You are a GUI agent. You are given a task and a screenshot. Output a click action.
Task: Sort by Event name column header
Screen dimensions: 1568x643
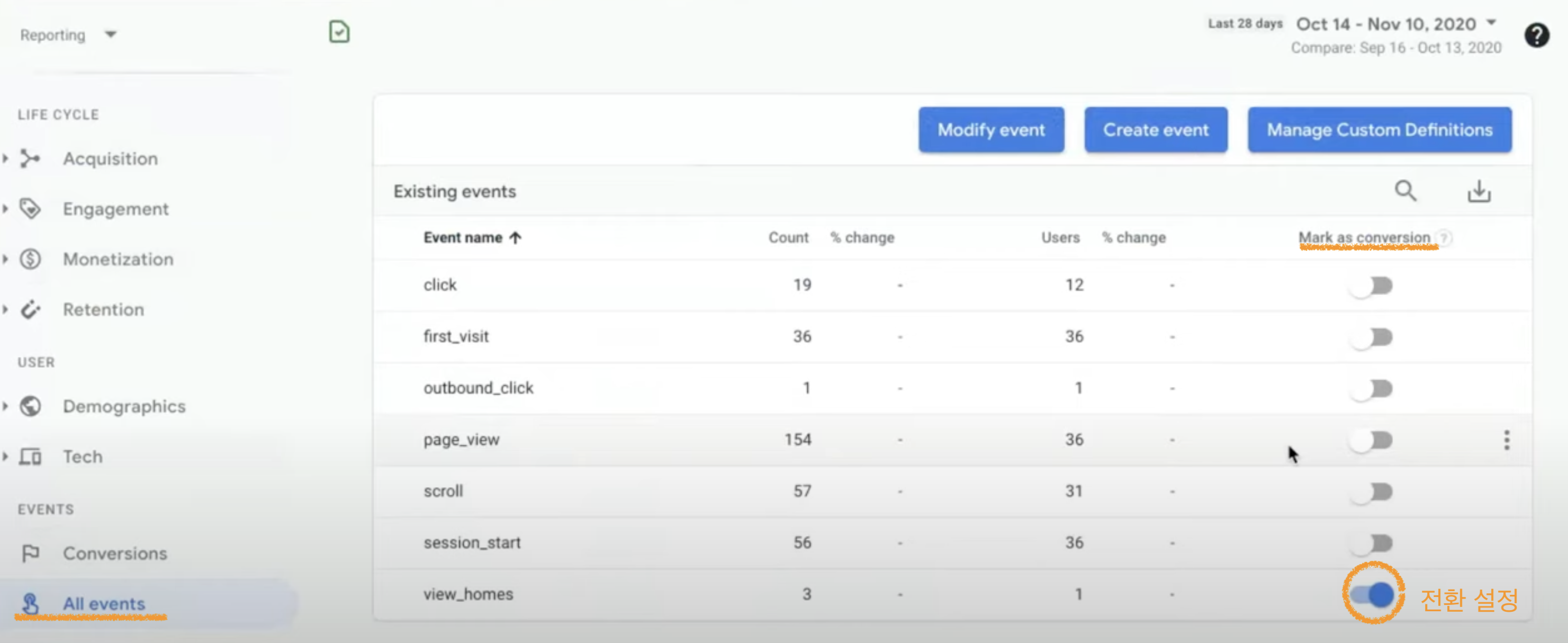(x=463, y=237)
